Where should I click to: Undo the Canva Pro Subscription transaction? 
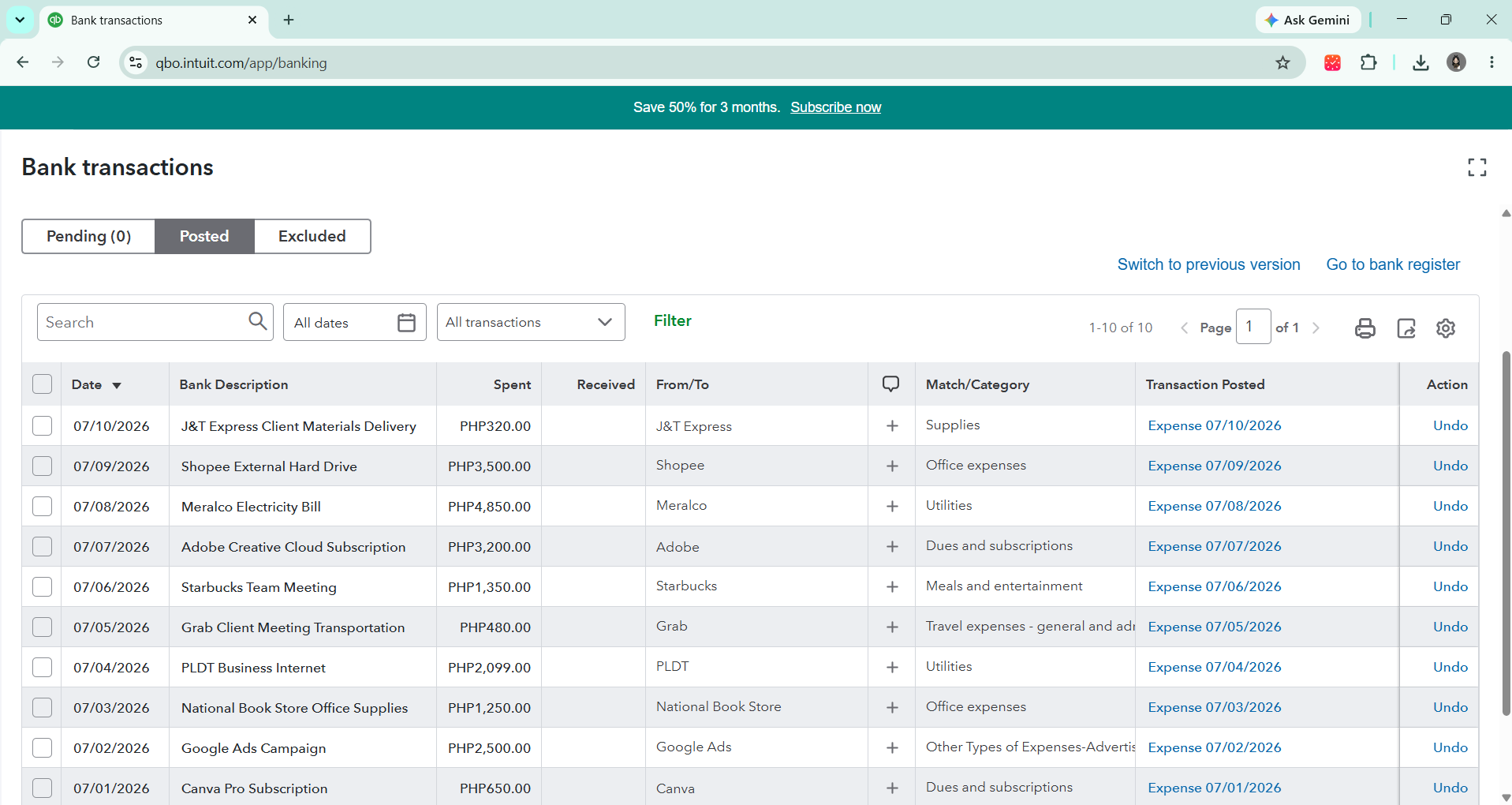1450,788
